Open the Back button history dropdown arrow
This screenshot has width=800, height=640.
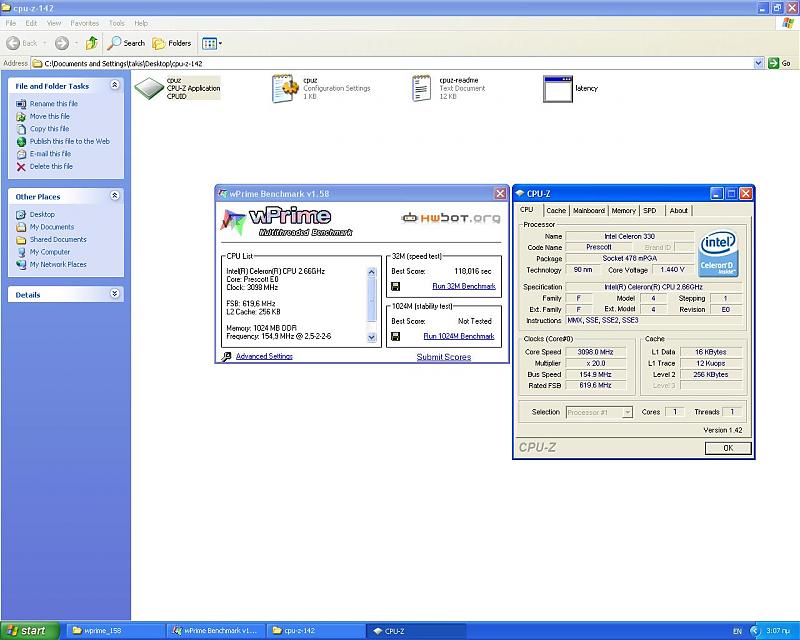[x=45, y=43]
